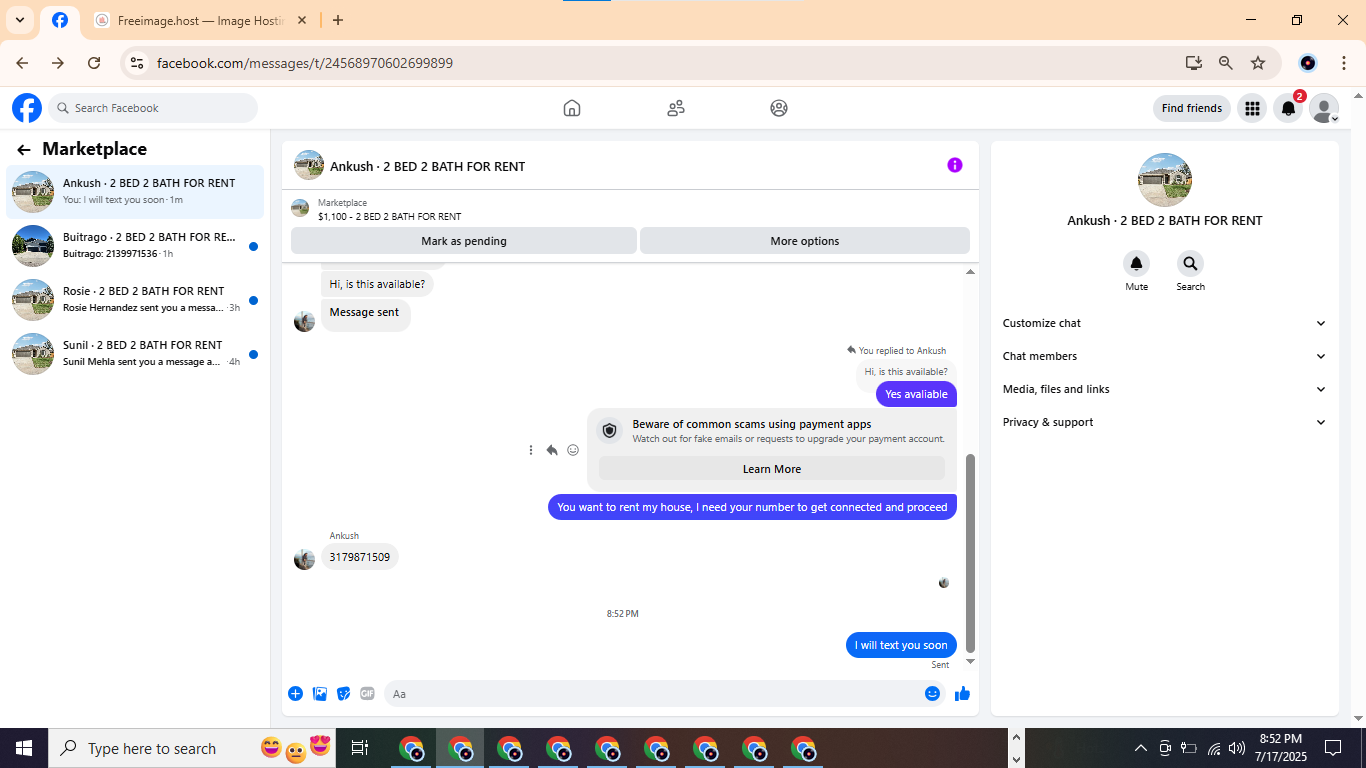Open the Windows Start menu
Viewport: 1366px width, 768px height.
(x=24, y=748)
